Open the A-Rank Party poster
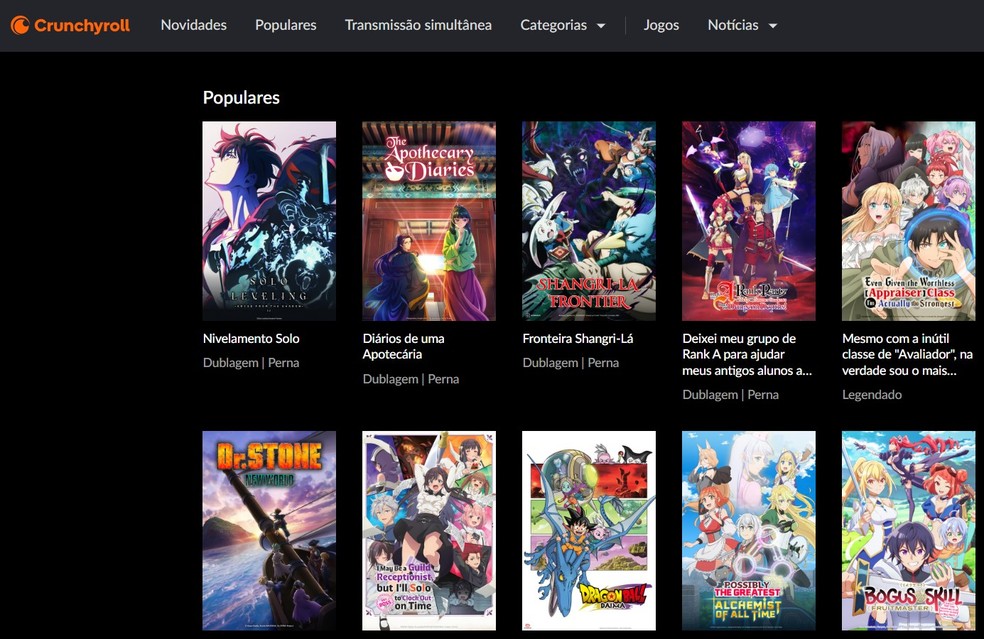The image size is (984, 639). point(749,221)
